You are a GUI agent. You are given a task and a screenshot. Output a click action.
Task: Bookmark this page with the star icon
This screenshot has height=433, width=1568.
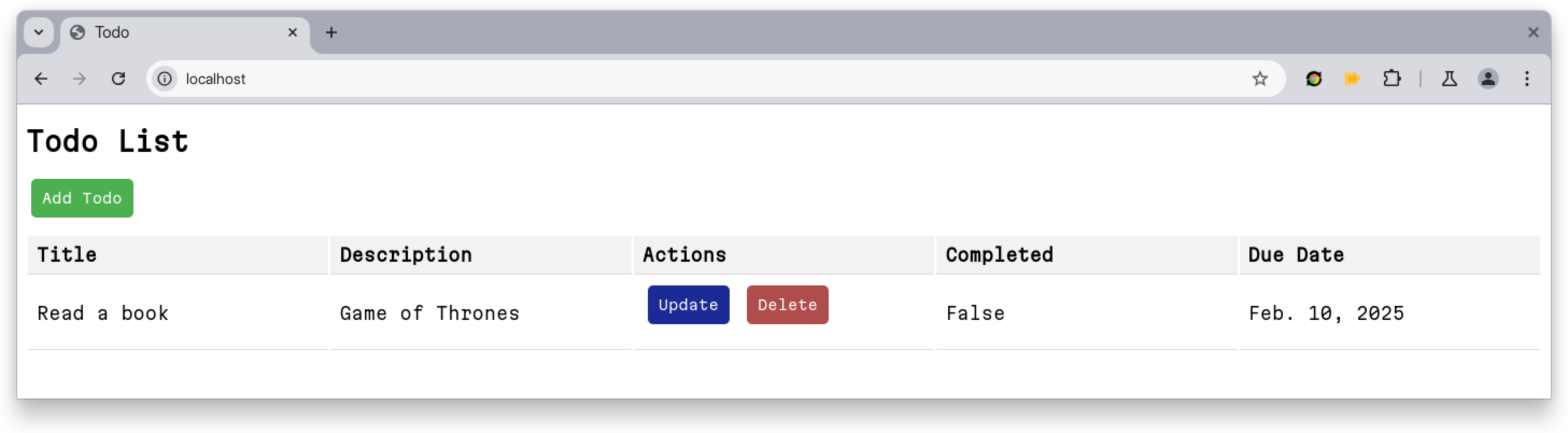click(x=1259, y=79)
